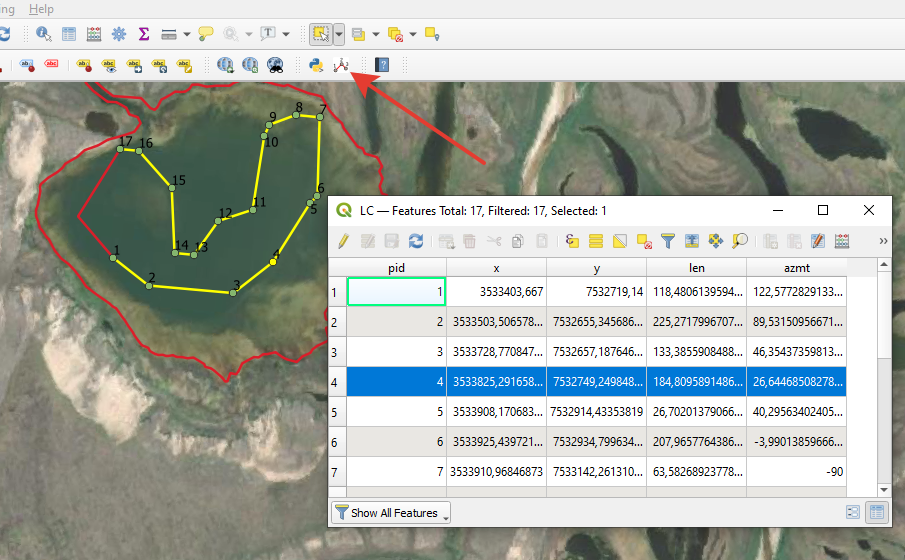The height and width of the screenshot is (560, 905).
Task: Open the help plugin icon
Action: coord(381,66)
